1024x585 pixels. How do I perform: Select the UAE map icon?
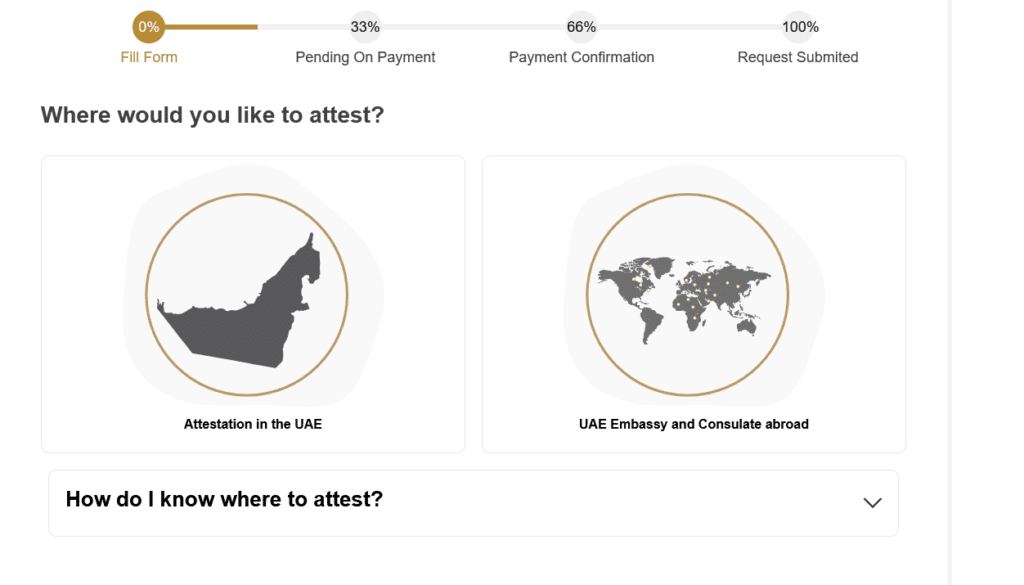pyautogui.click(x=247, y=294)
